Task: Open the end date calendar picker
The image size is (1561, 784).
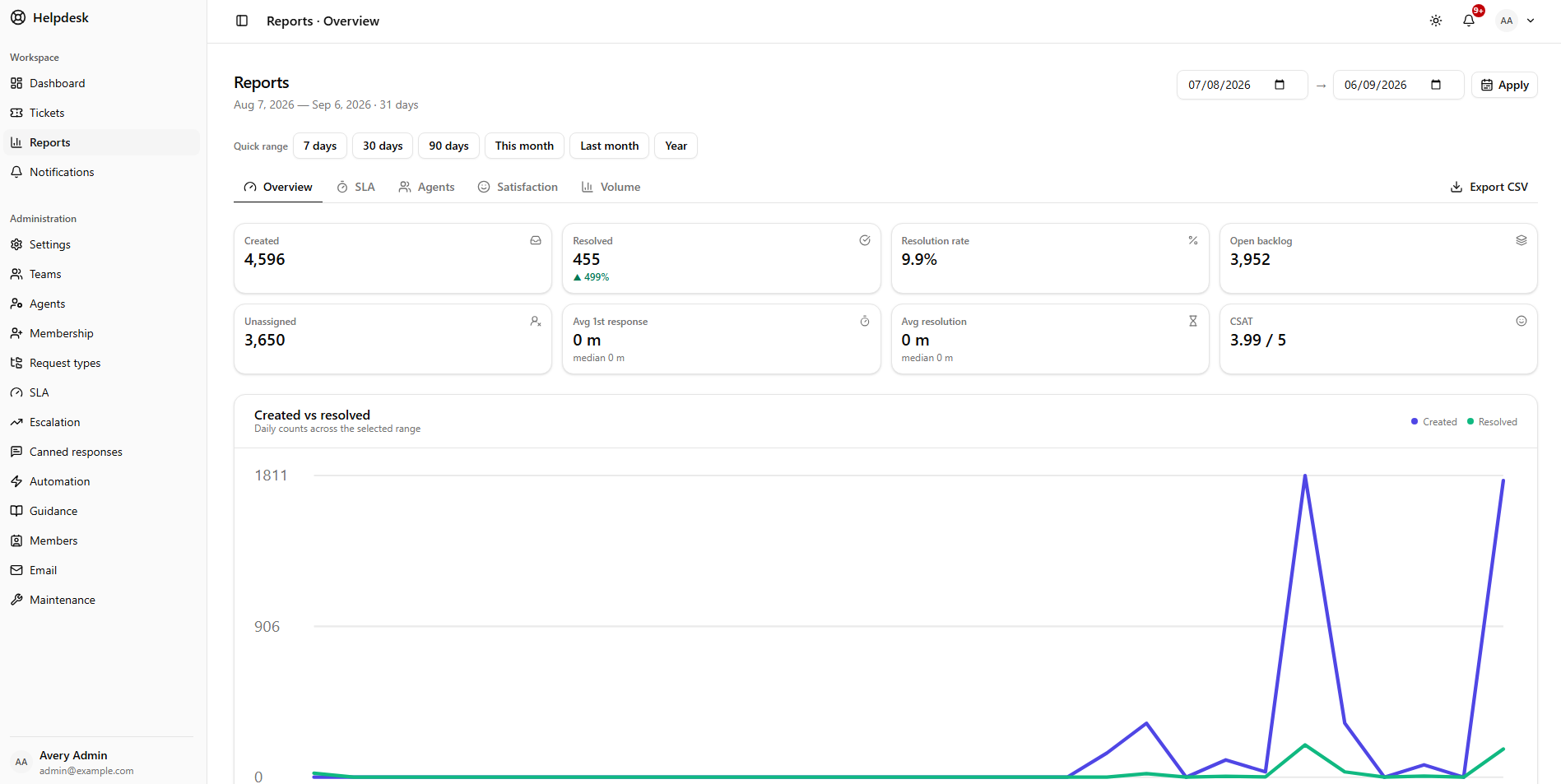Action: click(1436, 85)
